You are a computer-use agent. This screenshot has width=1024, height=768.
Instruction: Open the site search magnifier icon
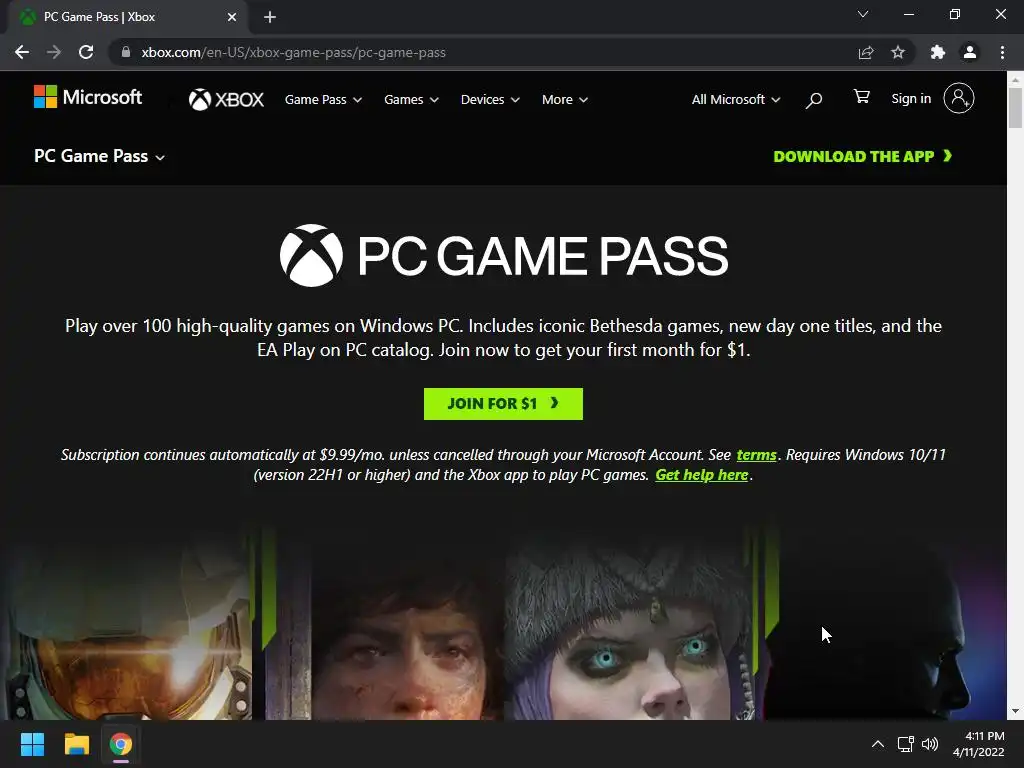click(814, 100)
